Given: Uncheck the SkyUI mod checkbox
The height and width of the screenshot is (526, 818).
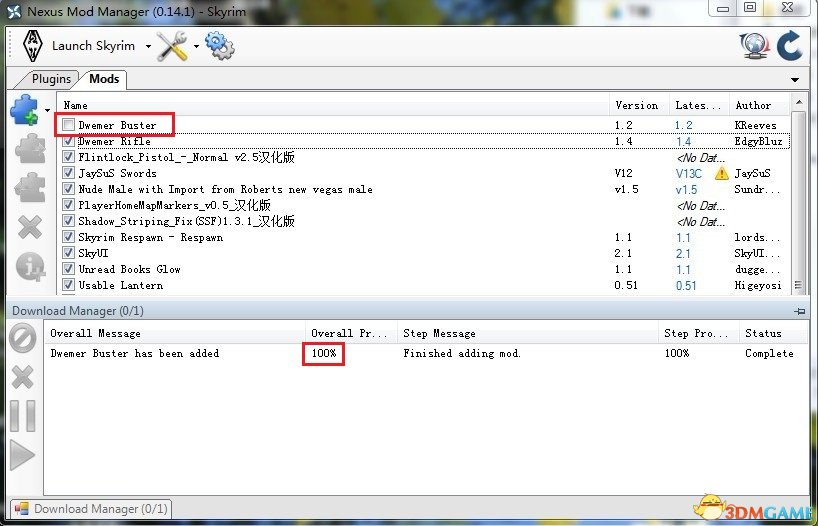Looking at the screenshot, I should (68, 253).
